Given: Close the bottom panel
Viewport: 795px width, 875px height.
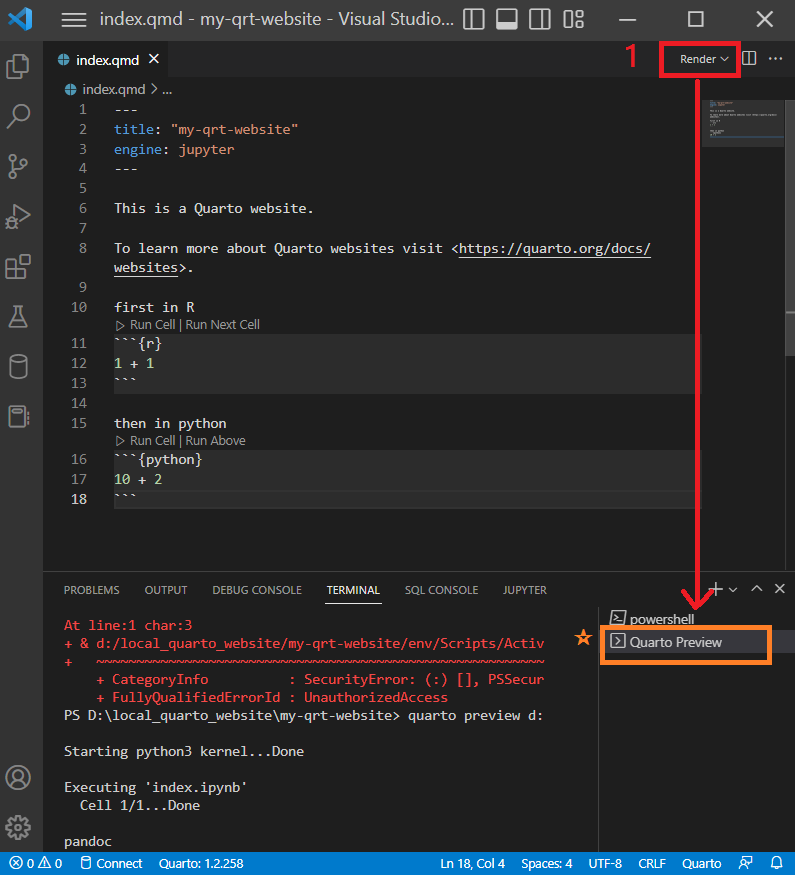Looking at the screenshot, I should pyautogui.click(x=780, y=588).
